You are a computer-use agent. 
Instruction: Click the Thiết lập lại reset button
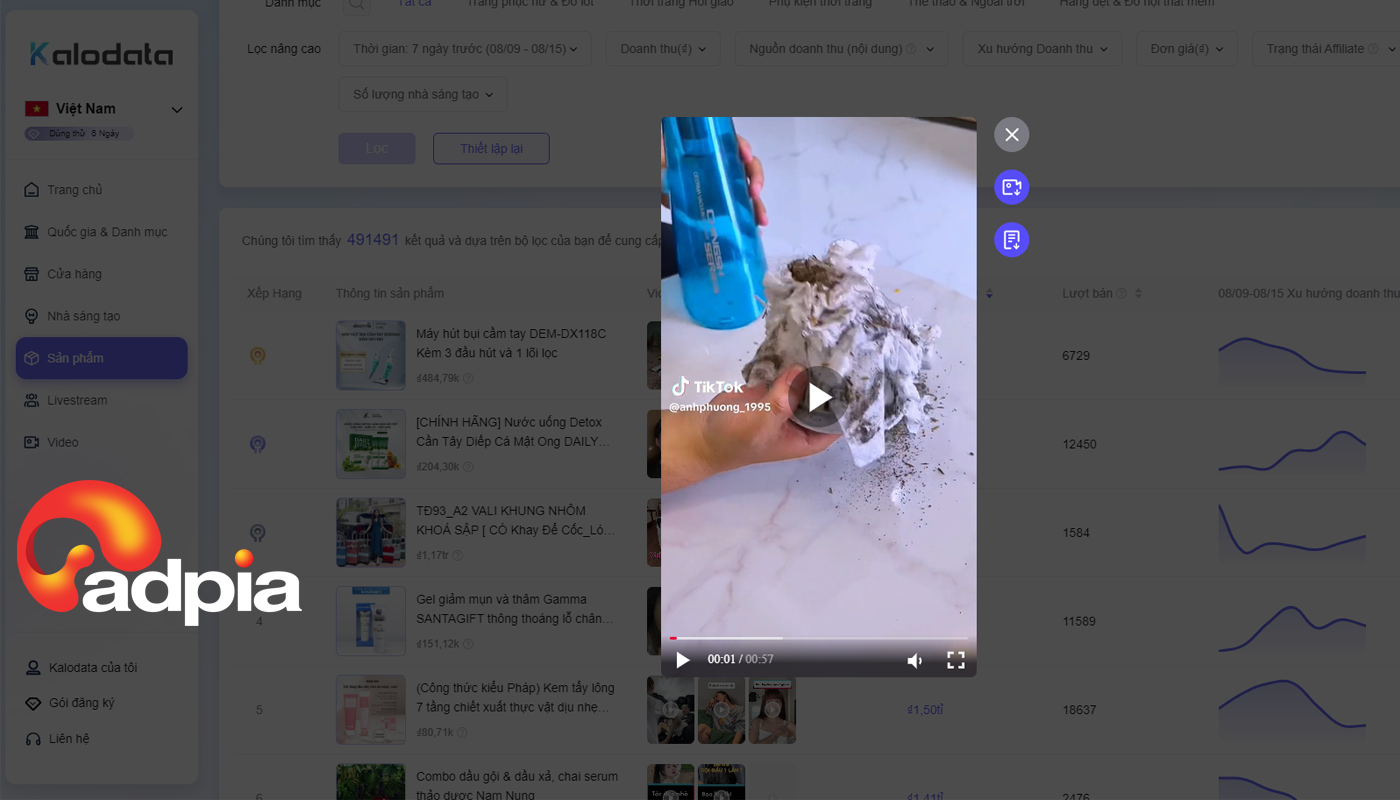[491, 149]
